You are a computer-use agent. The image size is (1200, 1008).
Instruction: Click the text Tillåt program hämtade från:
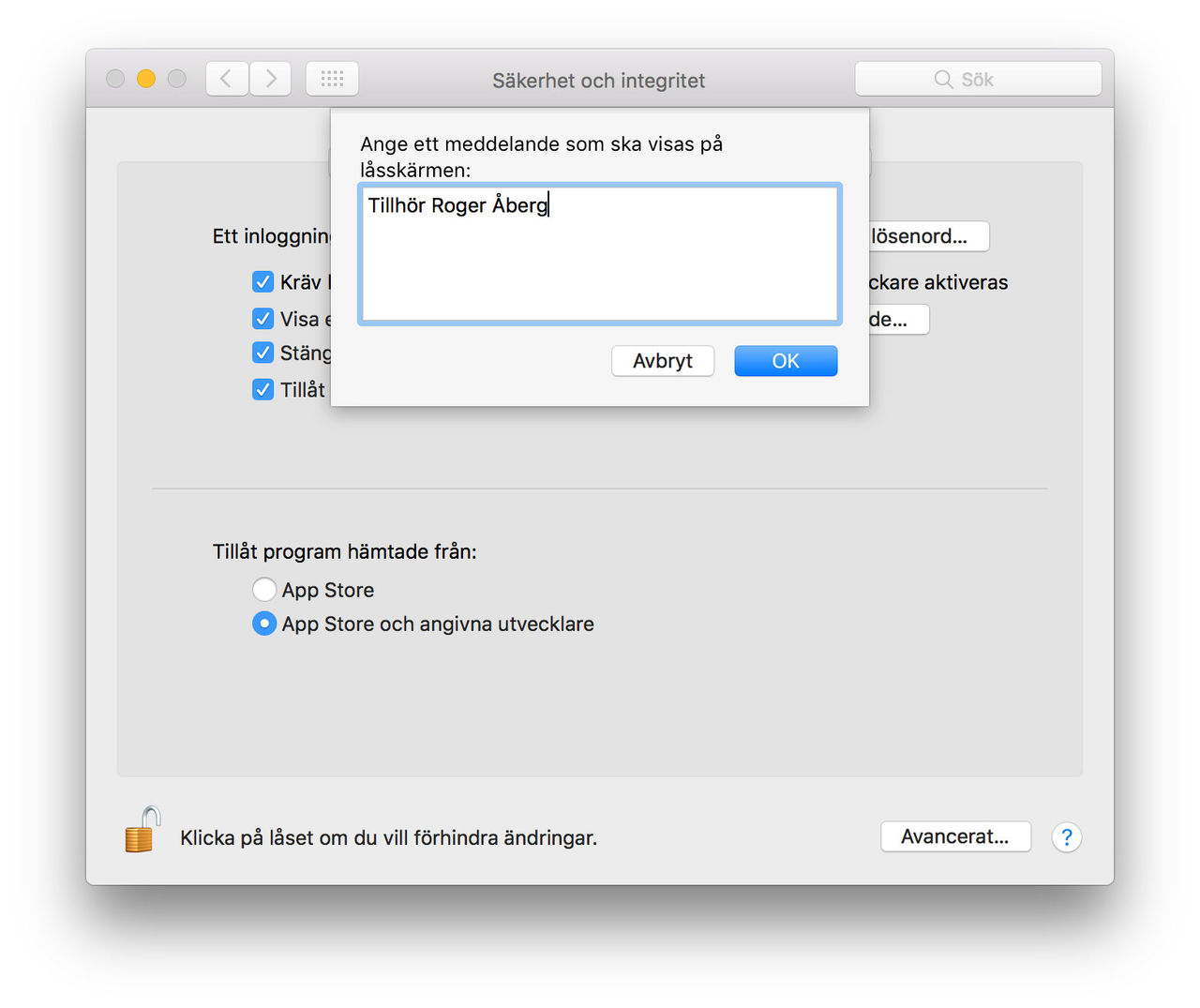point(345,551)
